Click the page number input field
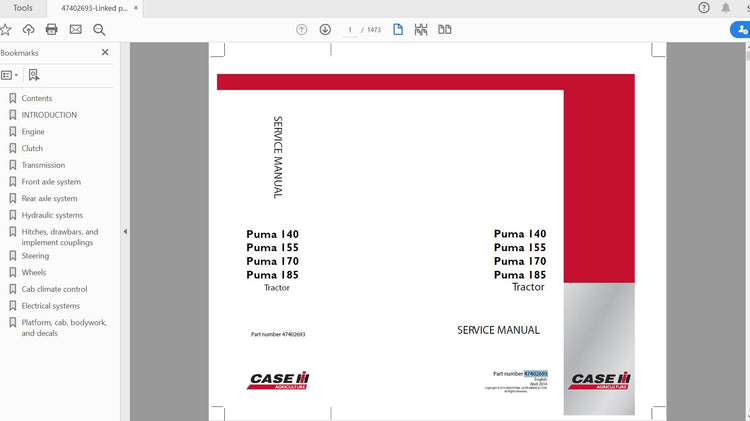The height and width of the screenshot is (421, 750). (350, 30)
